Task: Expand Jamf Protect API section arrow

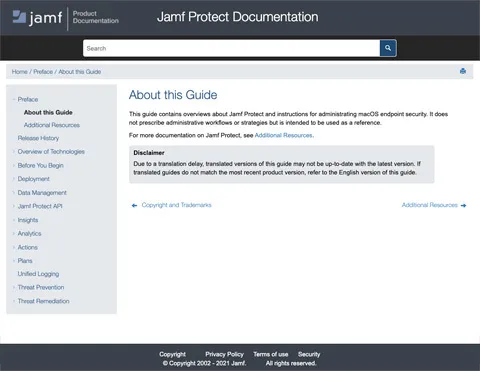Action: (x=14, y=206)
